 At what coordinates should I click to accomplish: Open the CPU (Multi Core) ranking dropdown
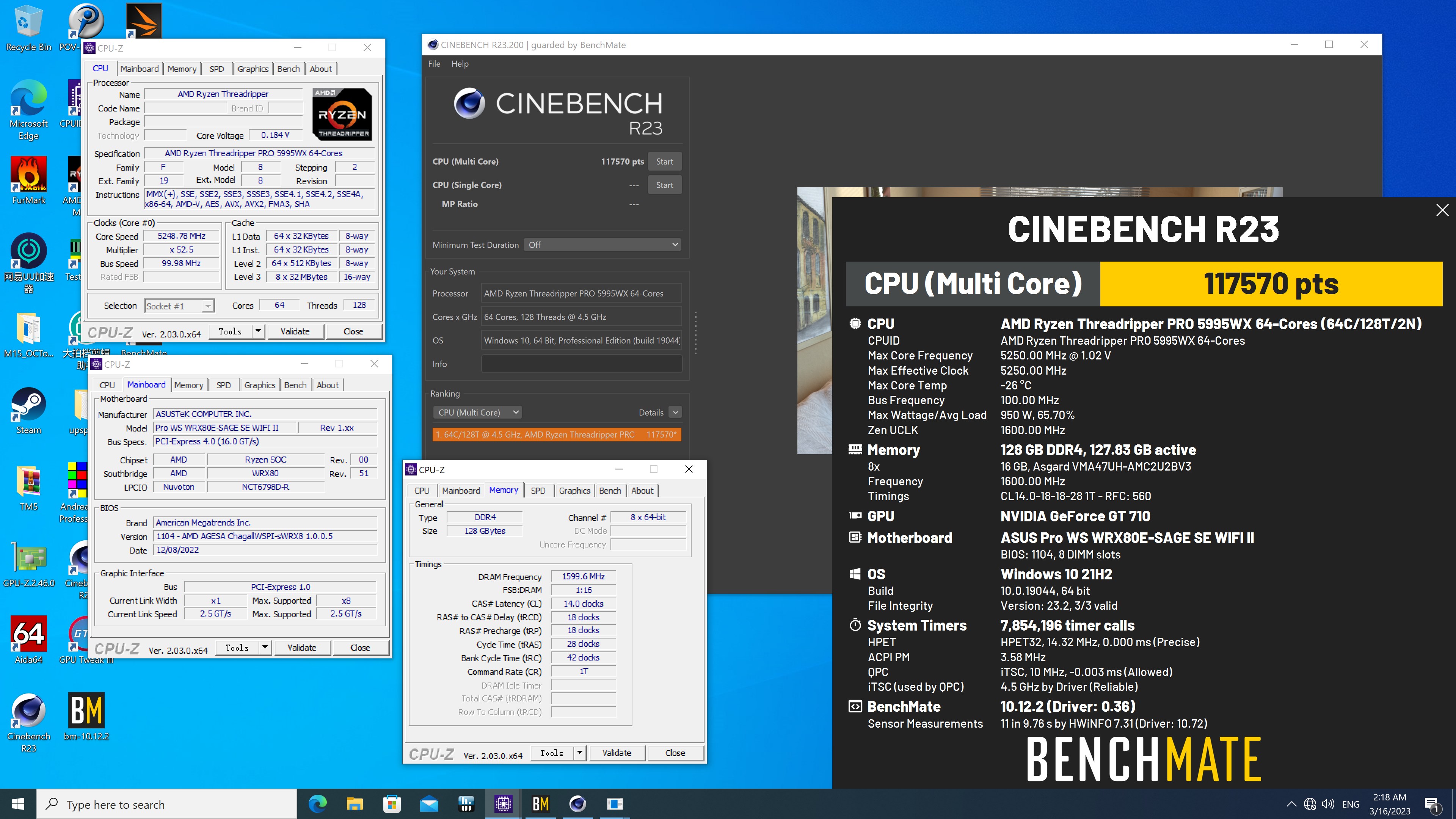pyautogui.click(x=478, y=412)
